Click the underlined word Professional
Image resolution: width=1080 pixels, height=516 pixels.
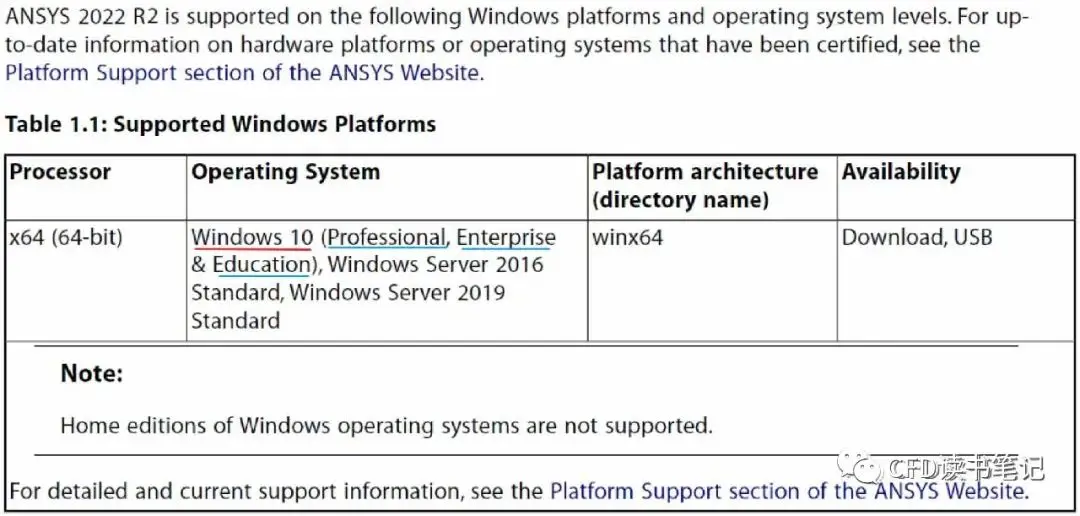tap(386, 238)
